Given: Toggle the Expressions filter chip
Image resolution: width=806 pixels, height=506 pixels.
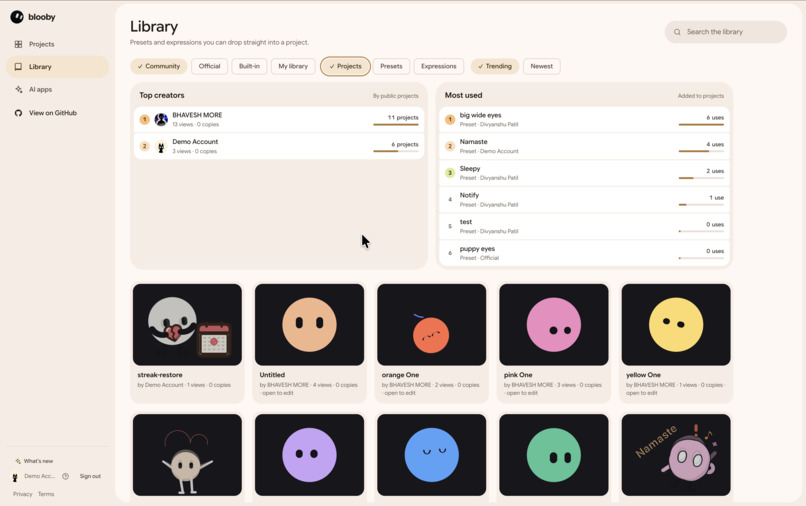Looking at the screenshot, I should click(438, 66).
